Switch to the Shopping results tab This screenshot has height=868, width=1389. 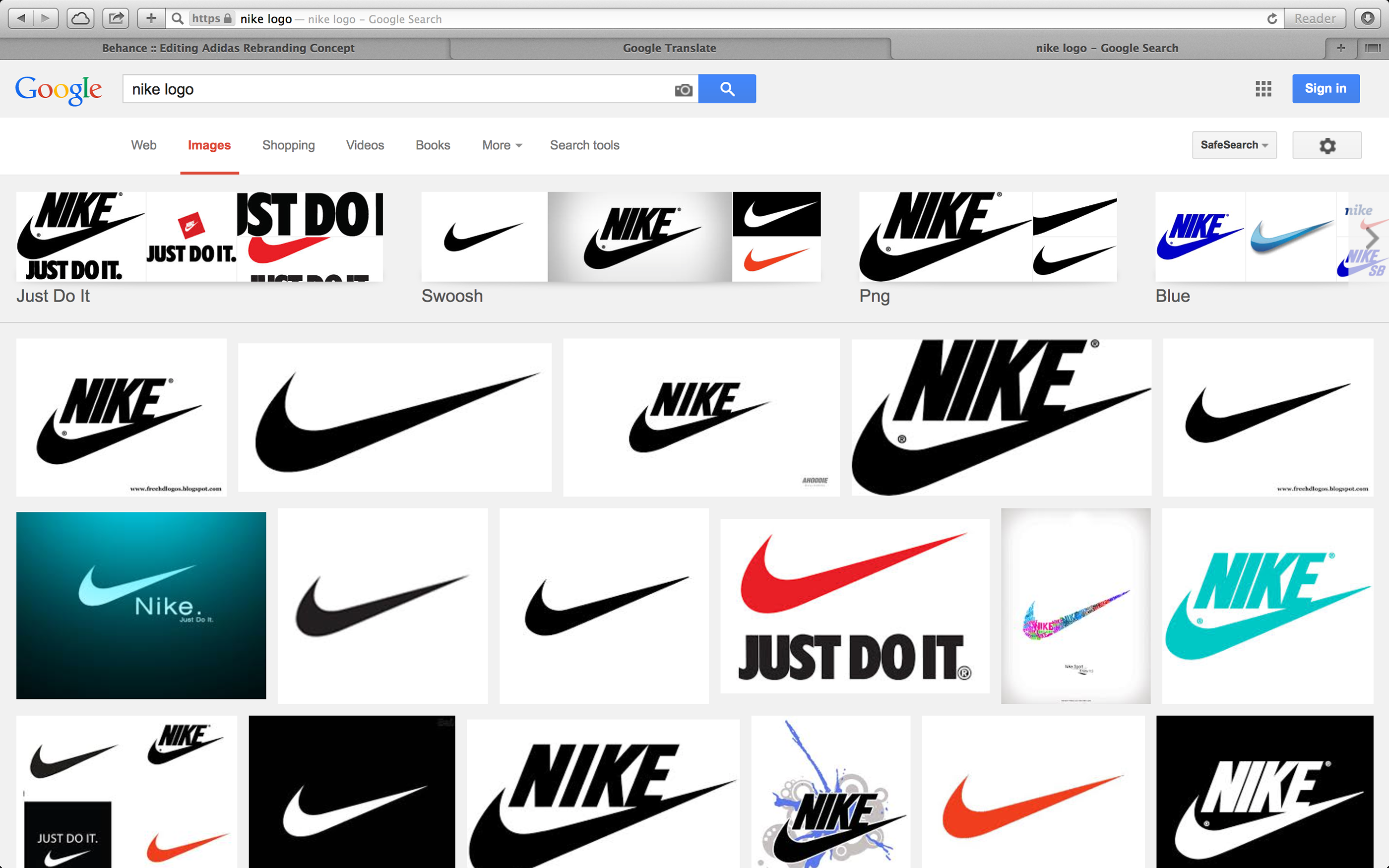(288, 145)
